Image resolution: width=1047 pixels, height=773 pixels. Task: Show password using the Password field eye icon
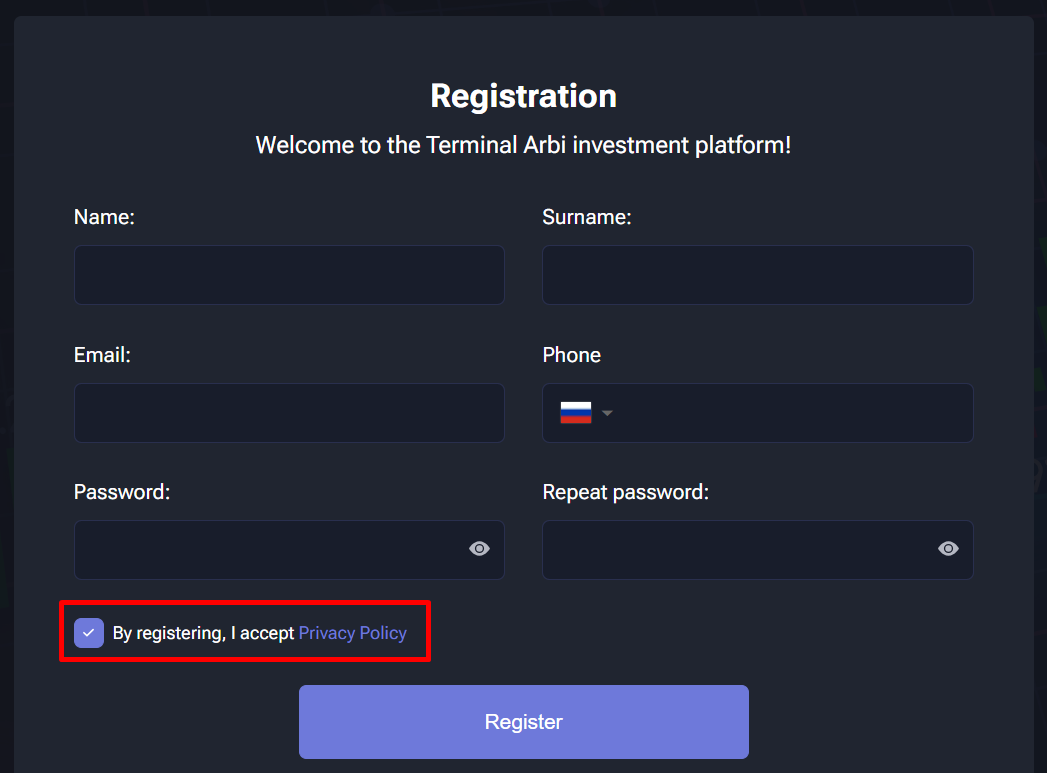tap(479, 549)
